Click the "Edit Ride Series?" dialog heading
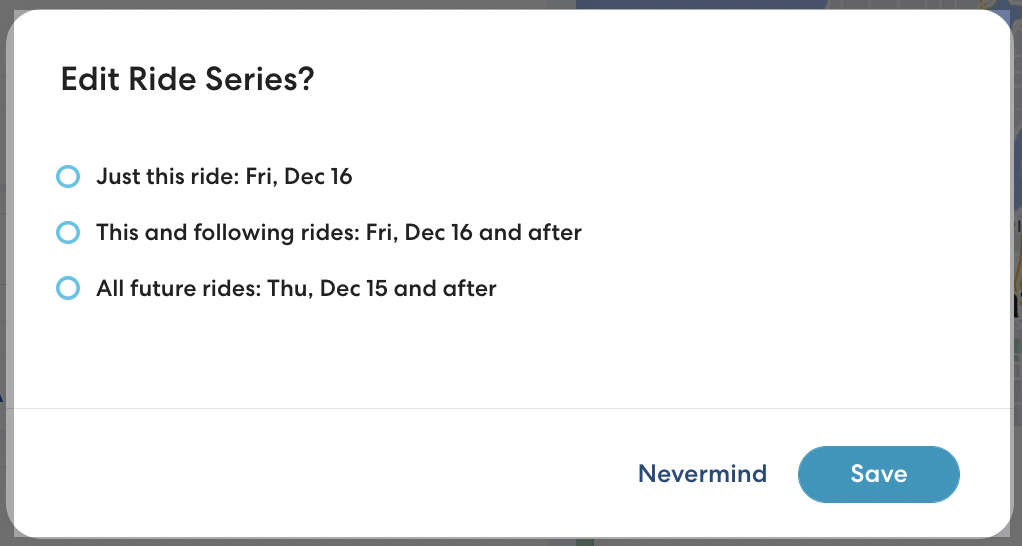 coord(187,79)
